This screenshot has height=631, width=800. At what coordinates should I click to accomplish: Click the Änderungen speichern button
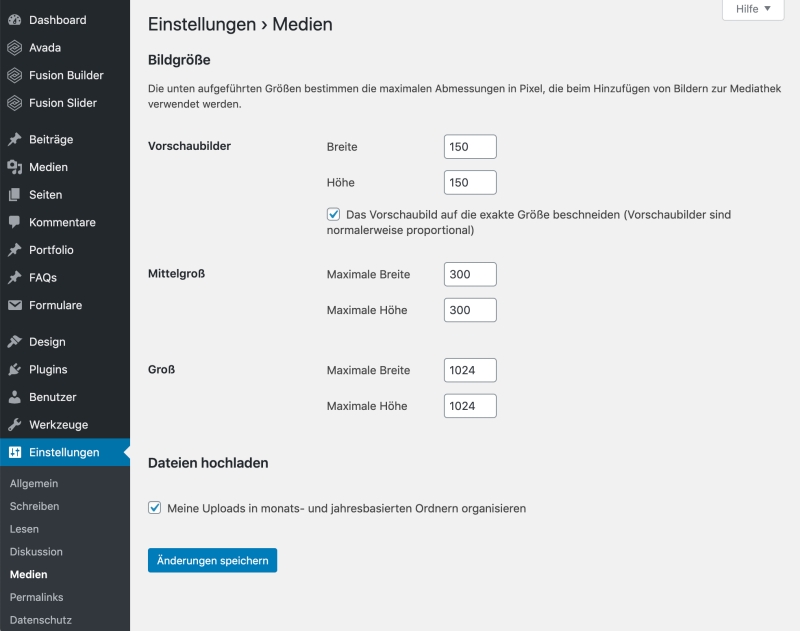pos(211,560)
